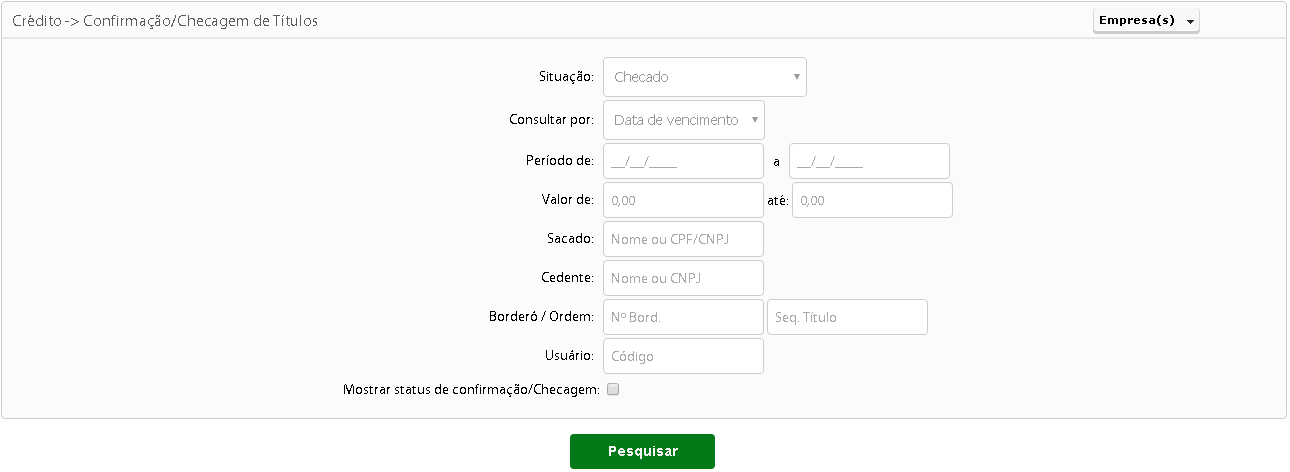Focus the Valor de minimum amount field
This screenshot has height=472, width=1290.
click(x=683, y=200)
